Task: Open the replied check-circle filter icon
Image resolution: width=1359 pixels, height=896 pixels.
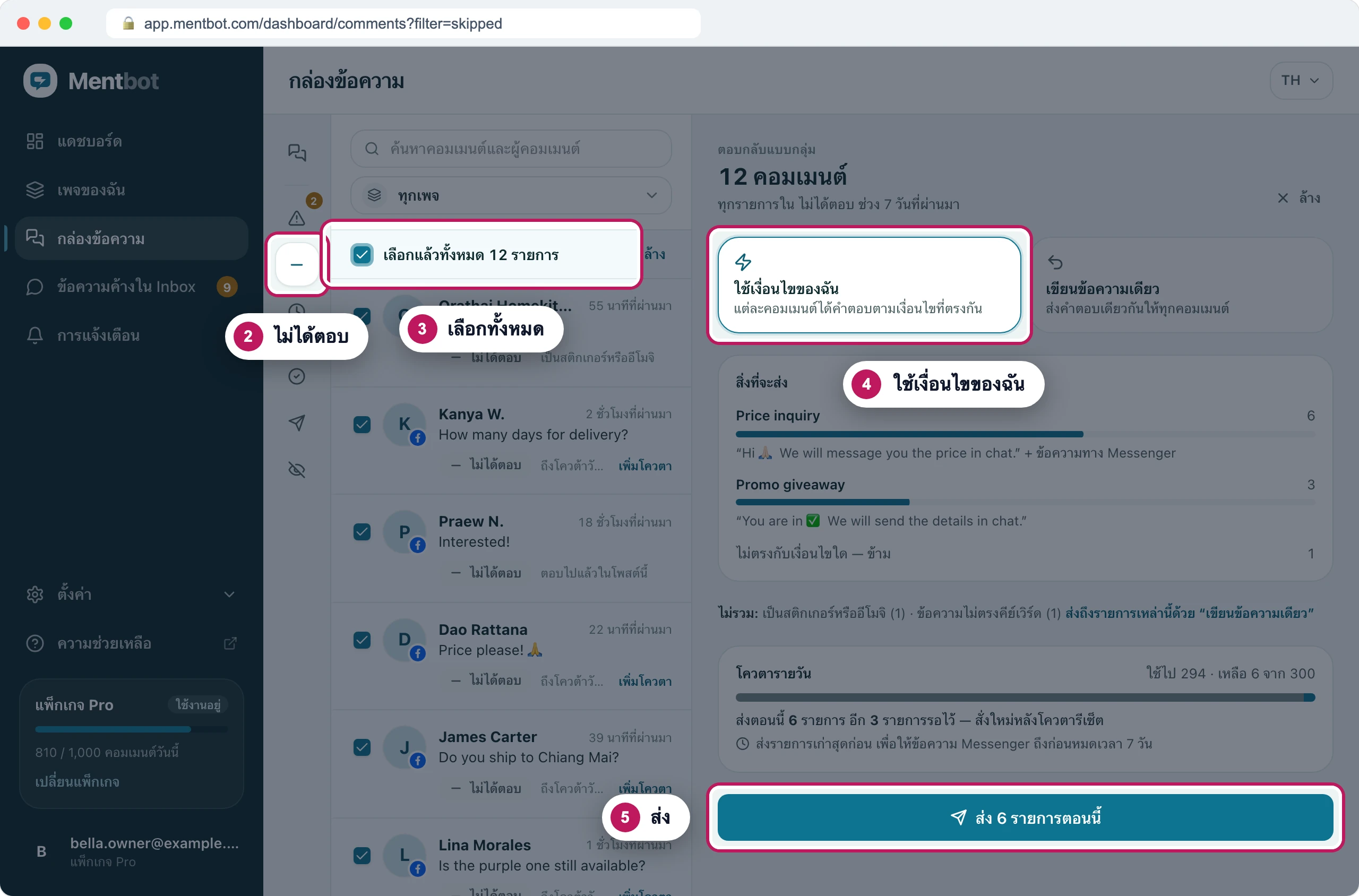Action: tap(297, 376)
